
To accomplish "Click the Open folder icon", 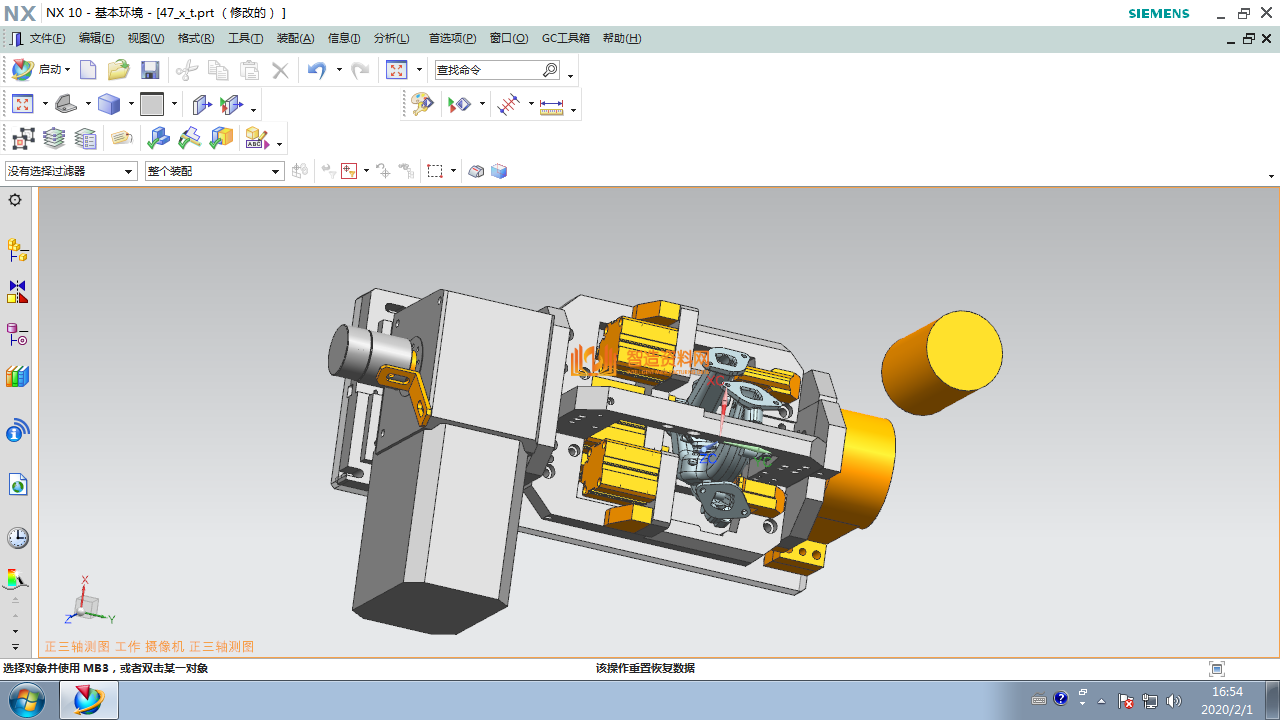I will click(118, 70).
